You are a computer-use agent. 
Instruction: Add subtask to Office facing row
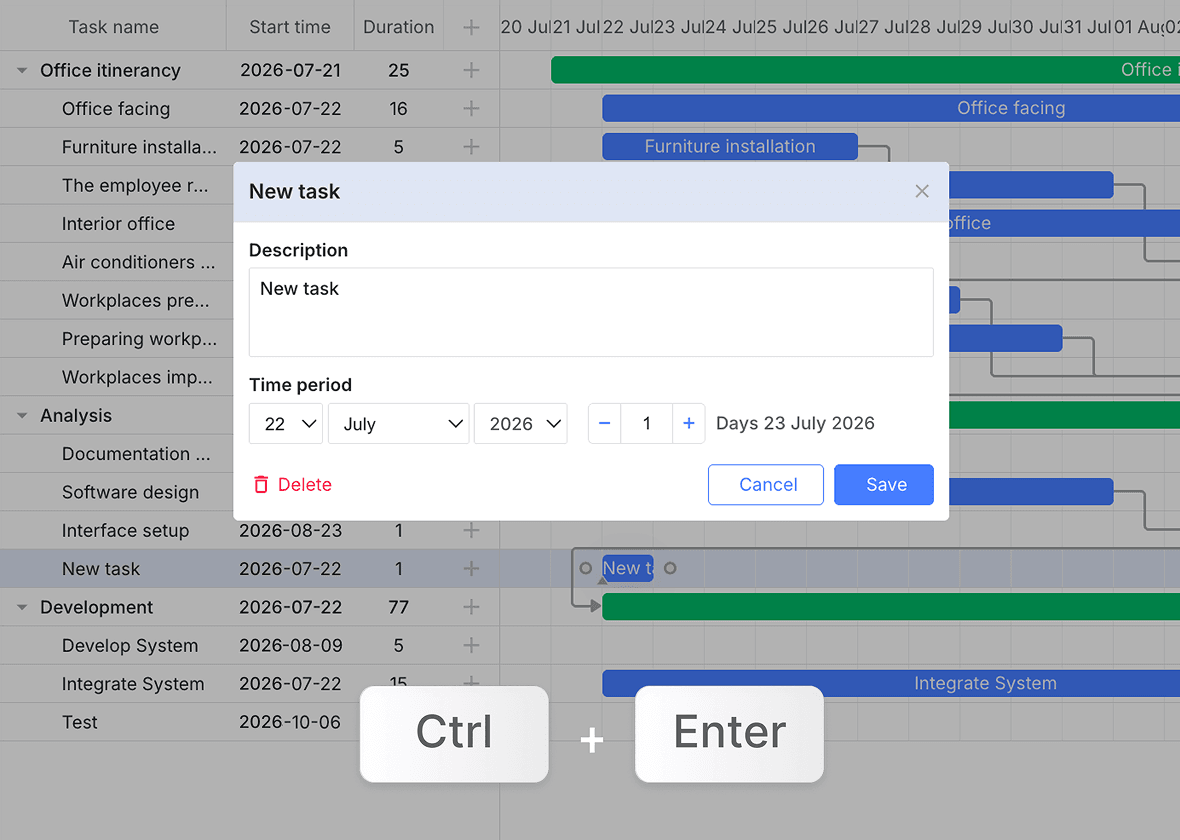click(x=471, y=109)
